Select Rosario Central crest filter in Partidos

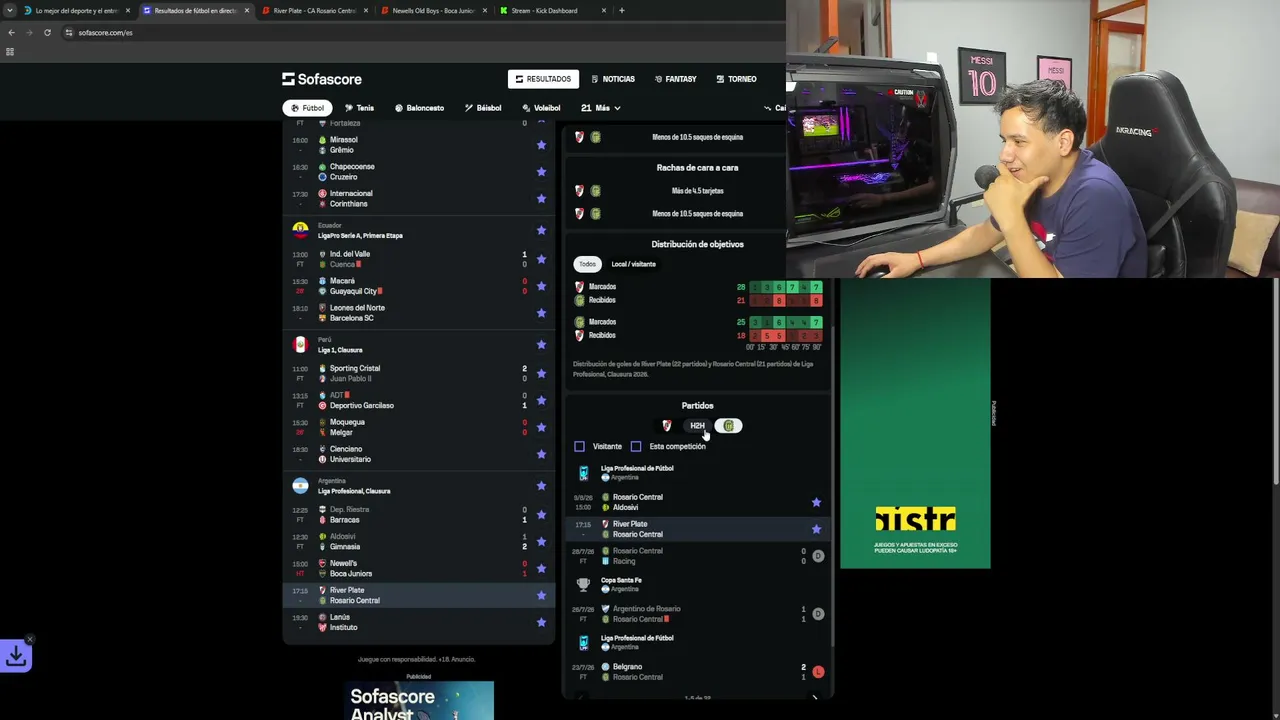729,426
